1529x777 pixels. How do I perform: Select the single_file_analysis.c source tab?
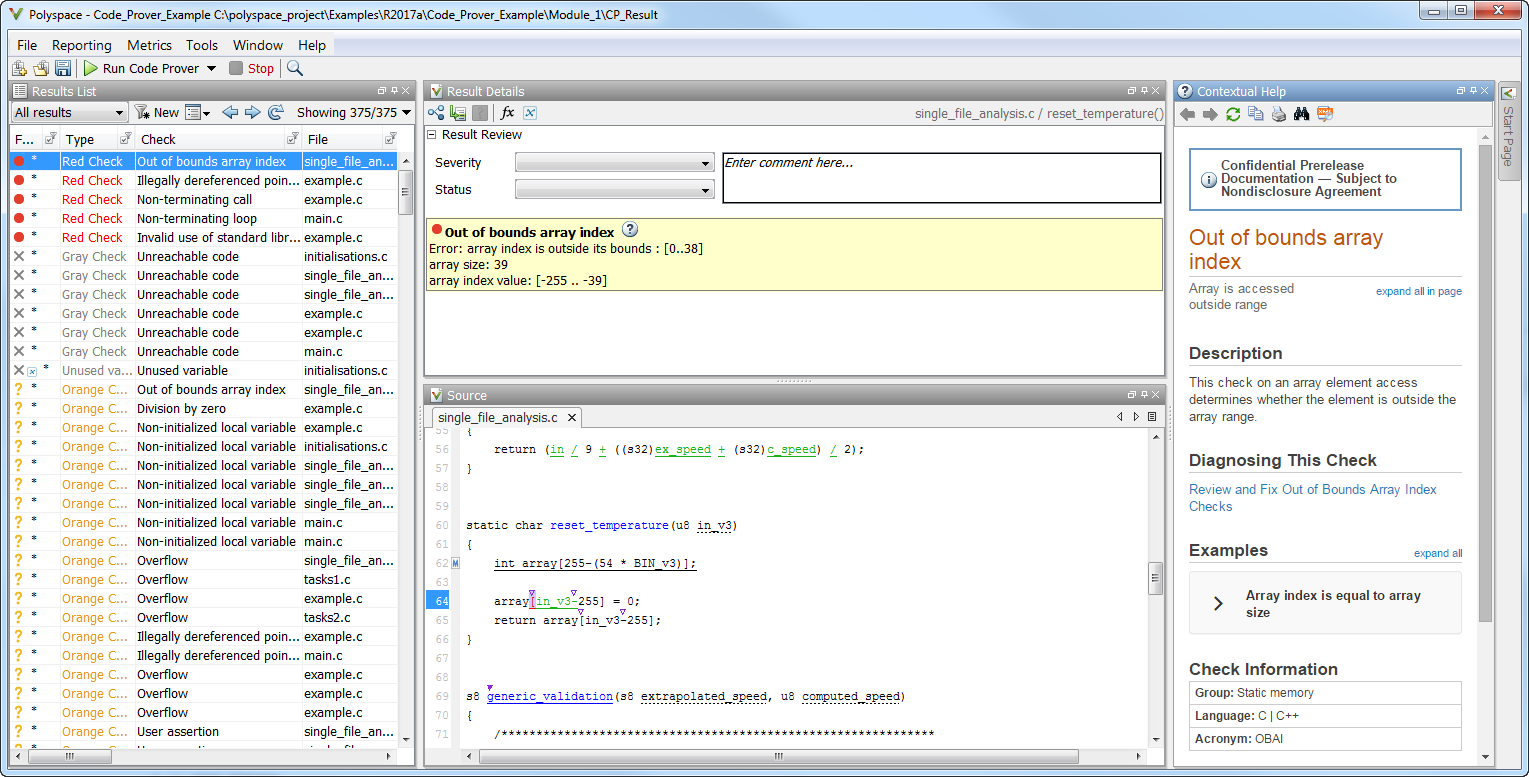(x=498, y=417)
